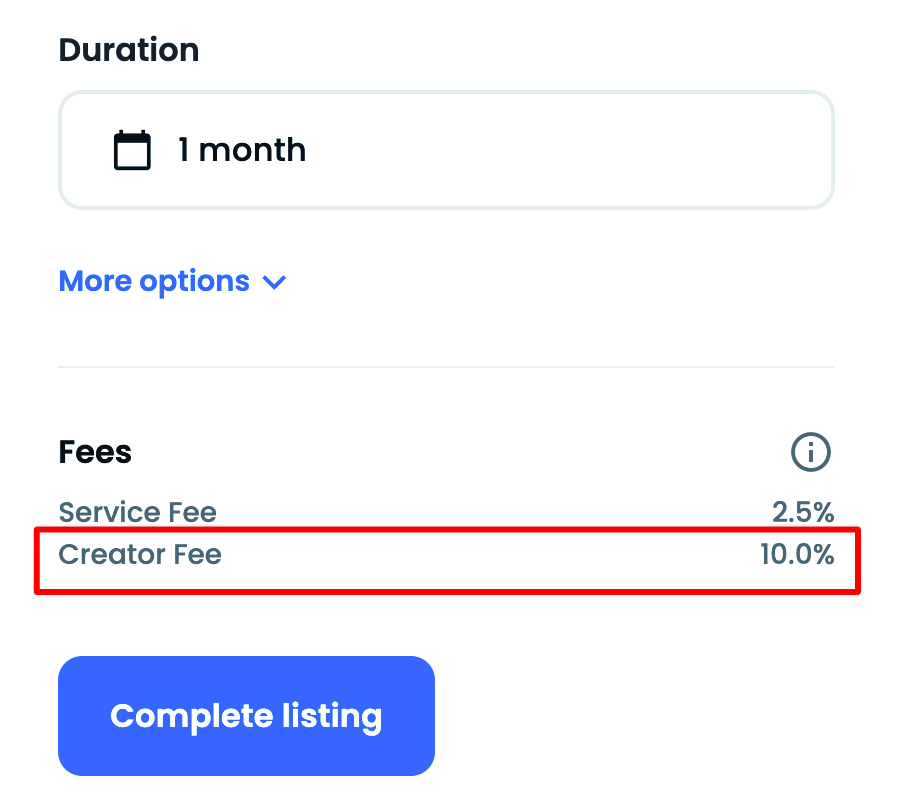This screenshot has width=917, height=800.
Task: Click blank space between fees and button
Action: pos(600,625)
